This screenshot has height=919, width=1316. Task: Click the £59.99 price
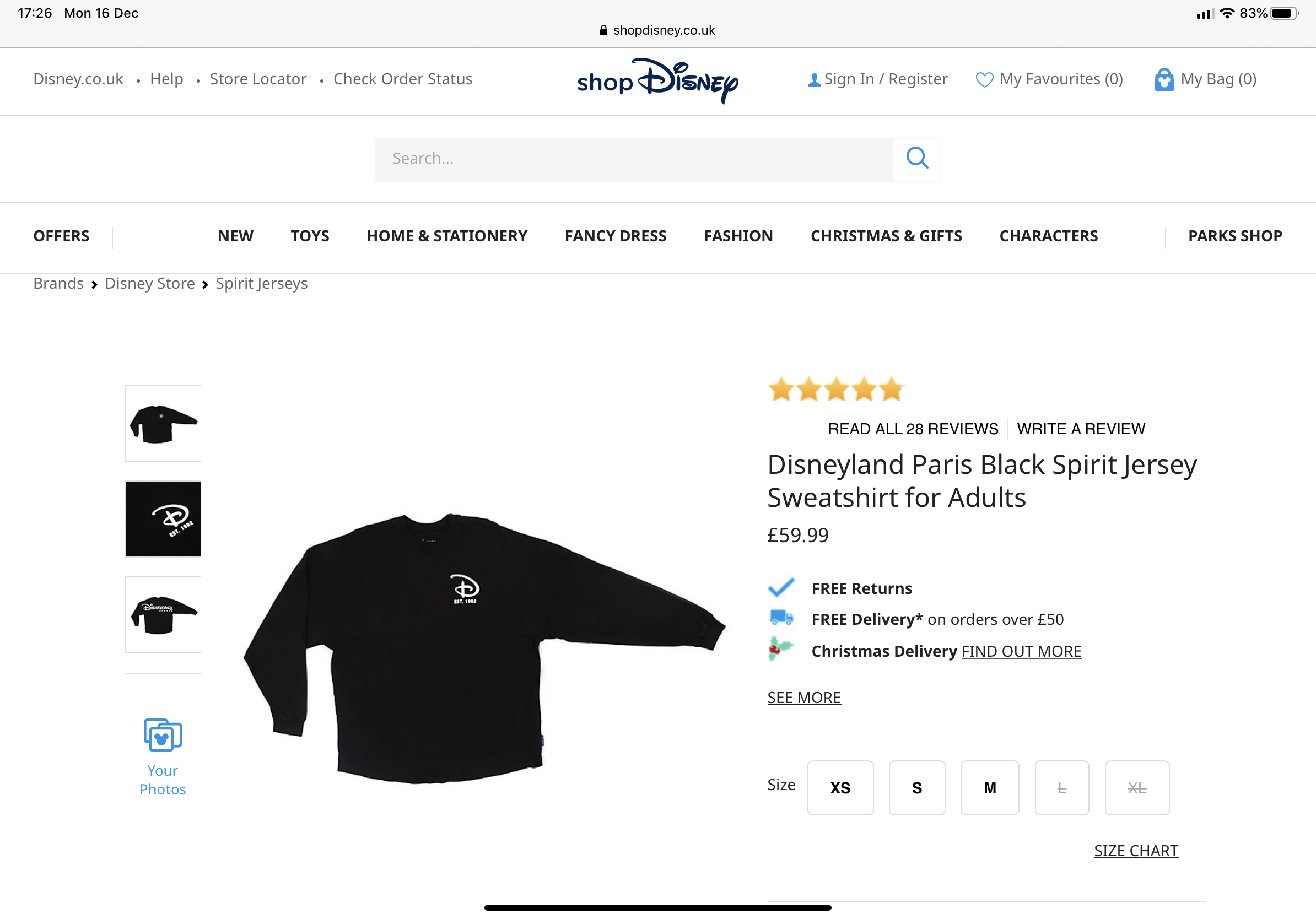click(x=798, y=535)
